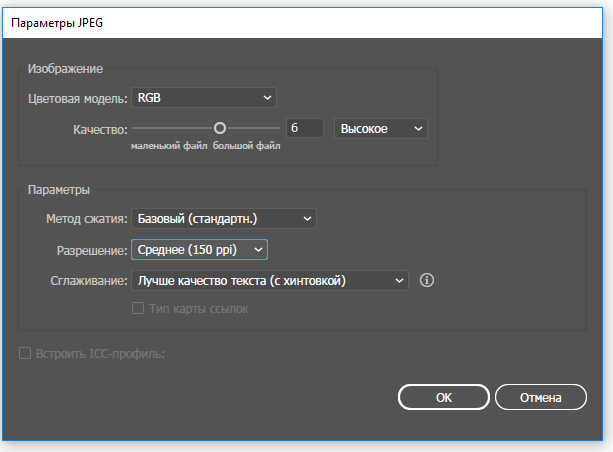Click the Параметры JPEG title bar
Image resolution: width=613 pixels, height=452 pixels.
(302, 23)
